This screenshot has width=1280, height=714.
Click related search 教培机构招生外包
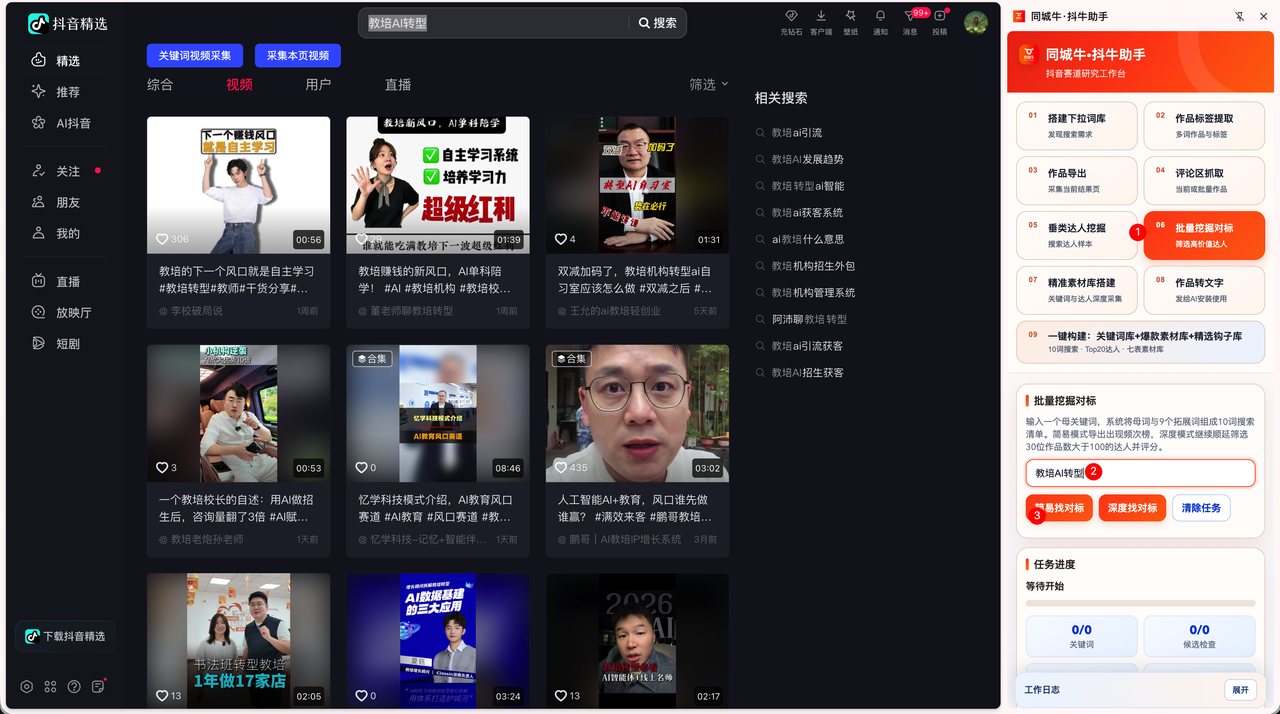(813, 266)
